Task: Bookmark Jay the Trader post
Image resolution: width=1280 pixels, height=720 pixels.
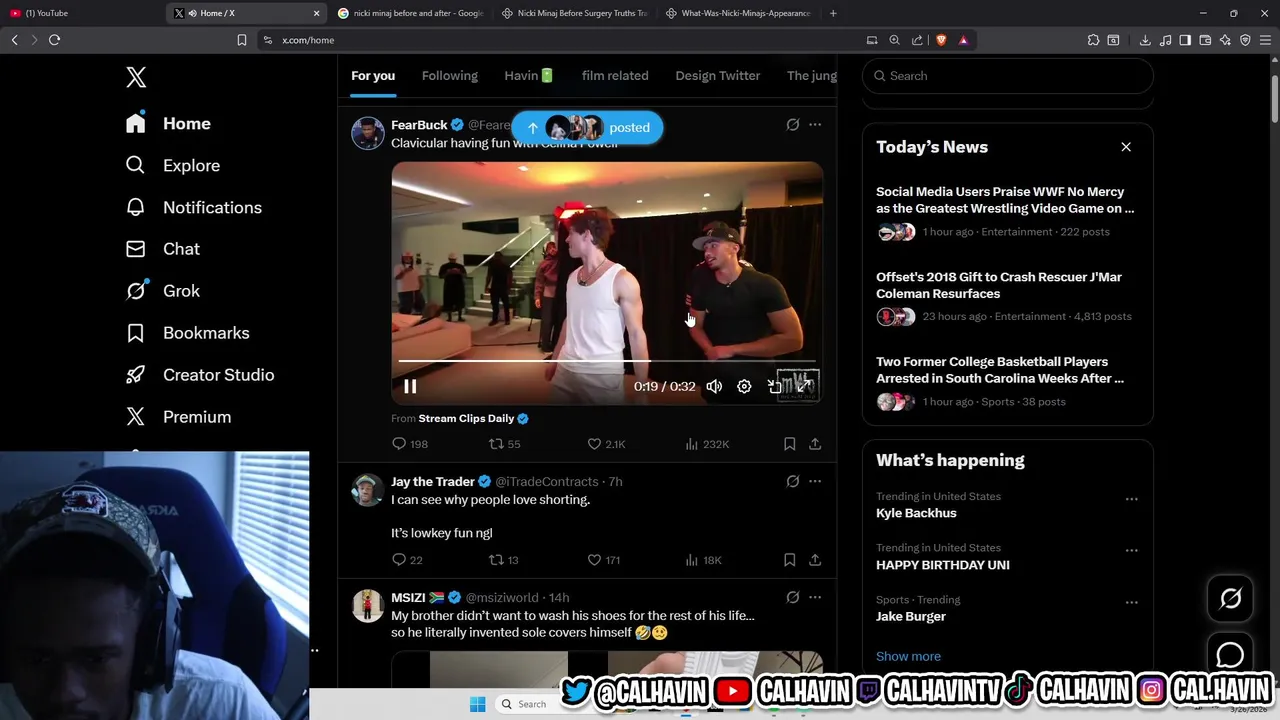Action: point(789,560)
